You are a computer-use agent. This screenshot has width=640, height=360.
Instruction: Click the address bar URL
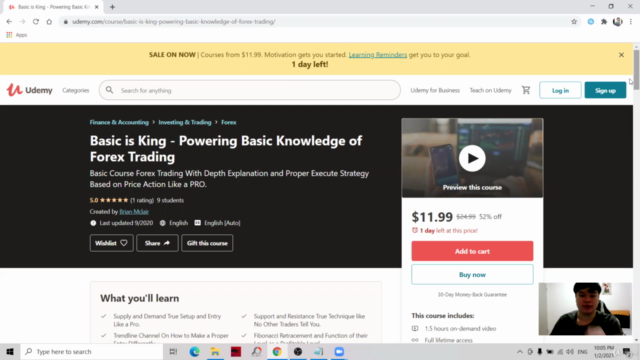coord(174,22)
